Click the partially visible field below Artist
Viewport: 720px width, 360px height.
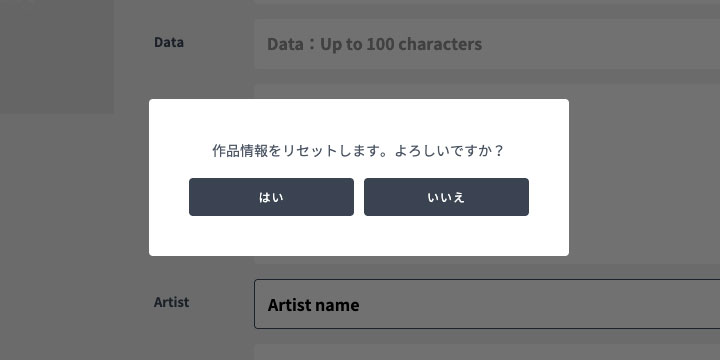pos(487,352)
